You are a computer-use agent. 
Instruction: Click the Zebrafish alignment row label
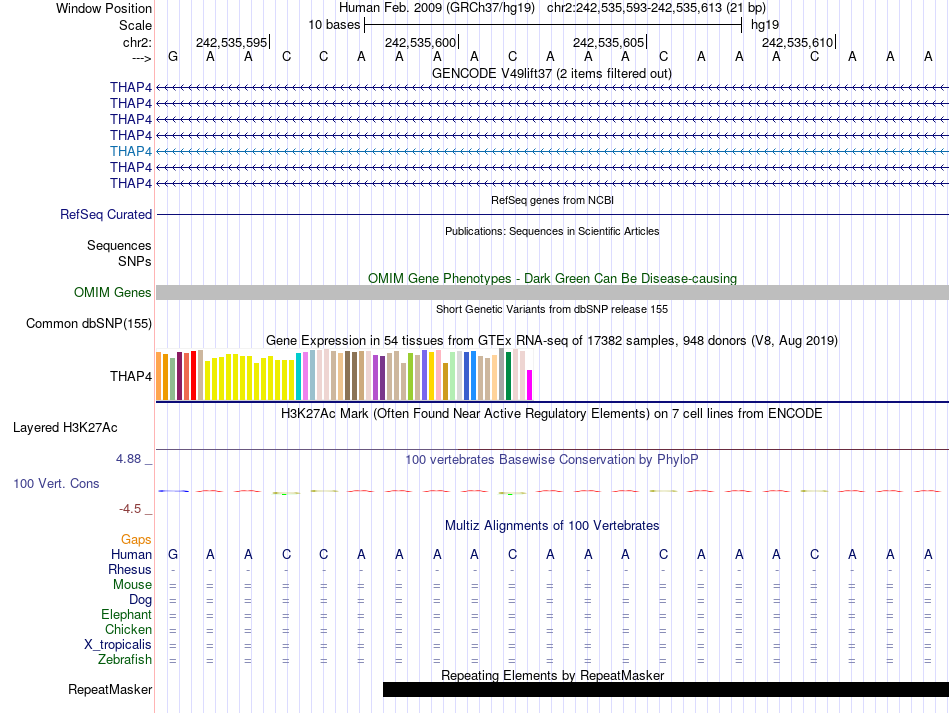[125, 659]
